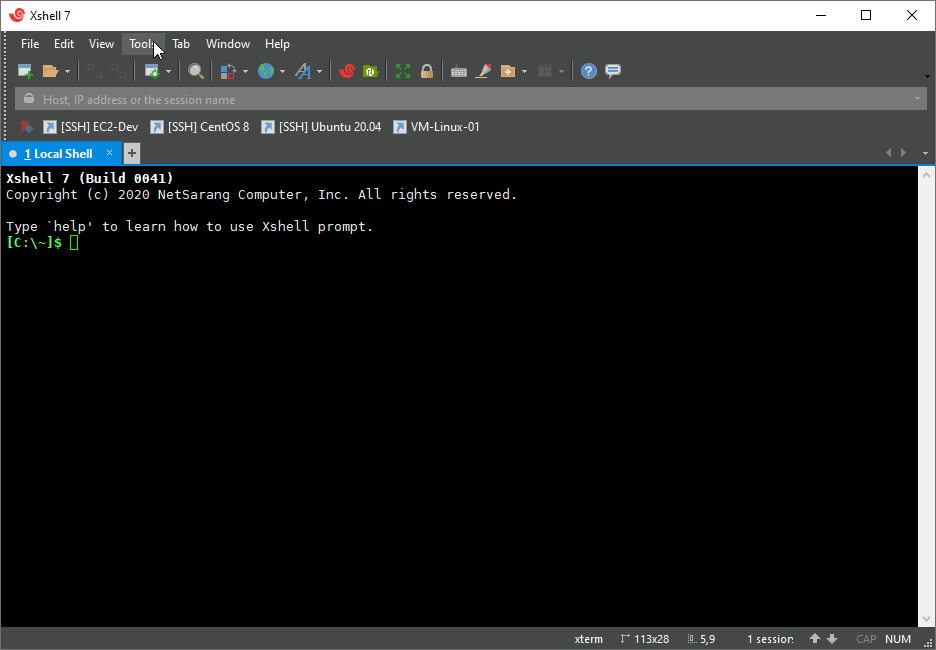Click the xterm terminal type in status bar
Viewport: 936px width, 650px height.
pyautogui.click(x=589, y=639)
